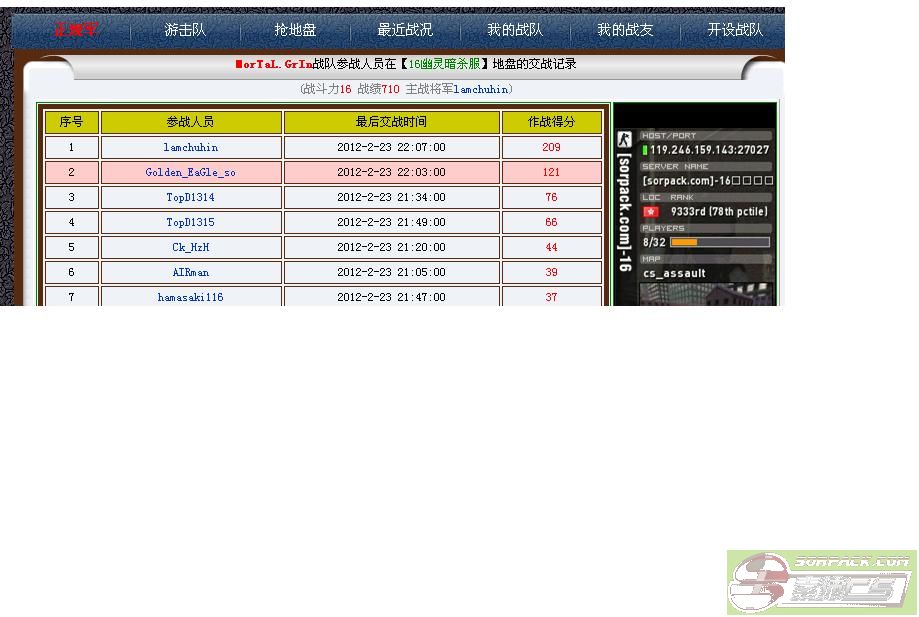The image size is (919, 617).
Task: Open the 我的战友 page
Action: click(625, 30)
